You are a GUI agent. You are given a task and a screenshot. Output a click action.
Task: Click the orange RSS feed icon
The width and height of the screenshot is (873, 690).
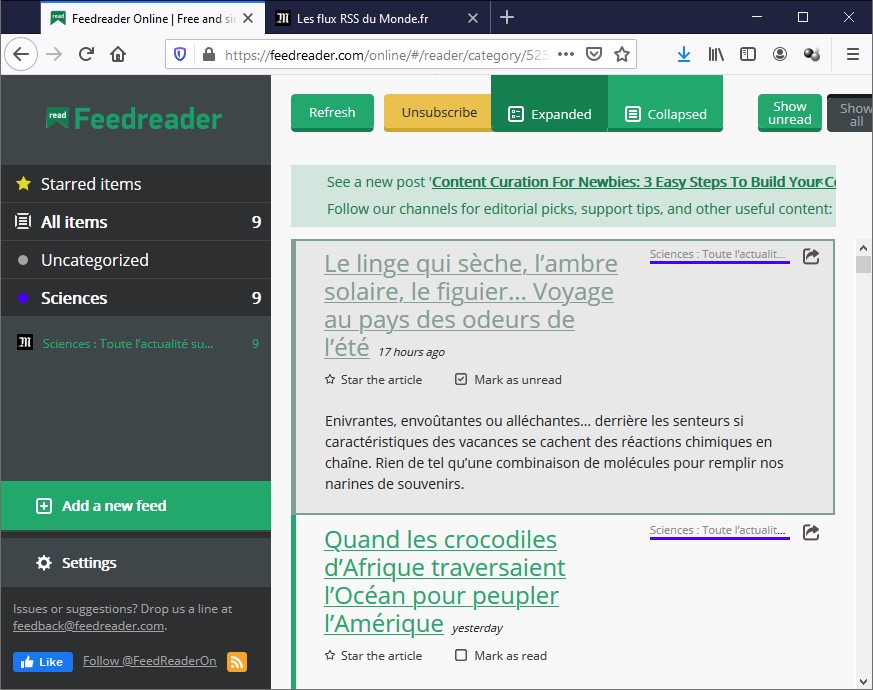click(x=237, y=662)
